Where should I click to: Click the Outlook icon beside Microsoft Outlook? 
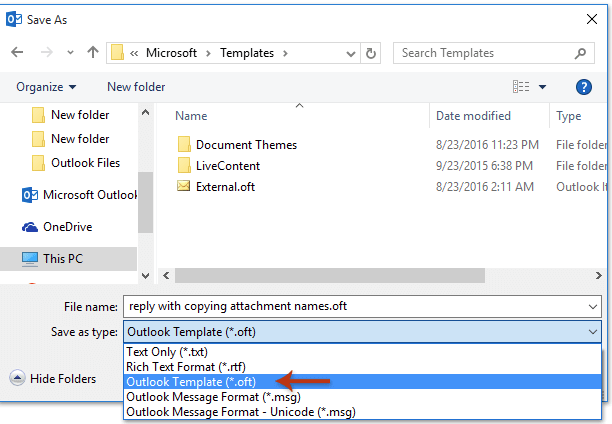pos(30,195)
